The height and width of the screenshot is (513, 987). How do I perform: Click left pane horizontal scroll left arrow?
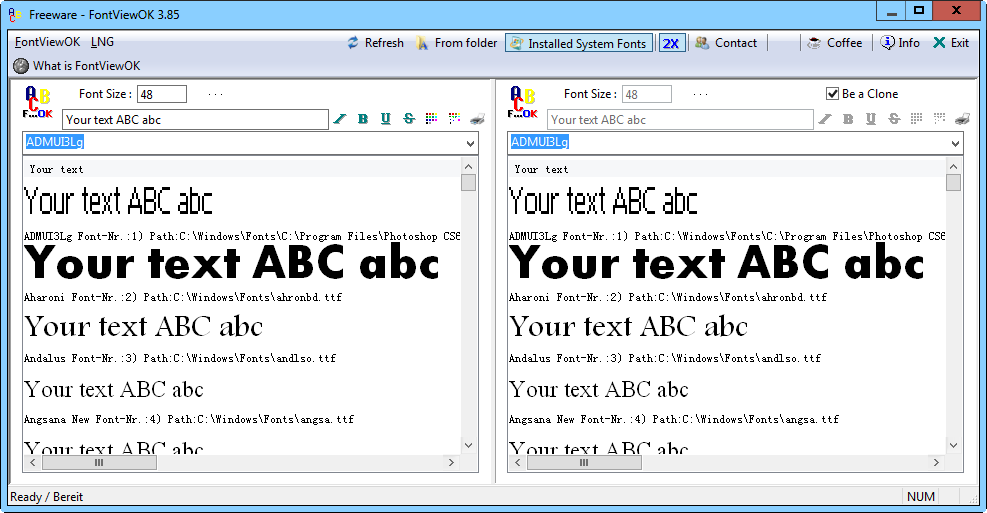tap(33, 463)
